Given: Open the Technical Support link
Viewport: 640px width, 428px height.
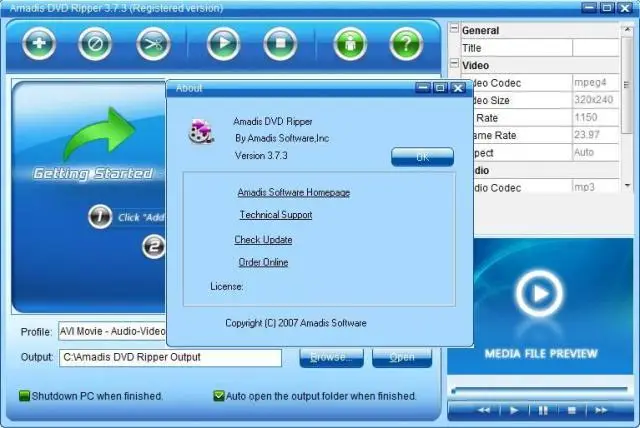Looking at the screenshot, I should (x=276, y=215).
